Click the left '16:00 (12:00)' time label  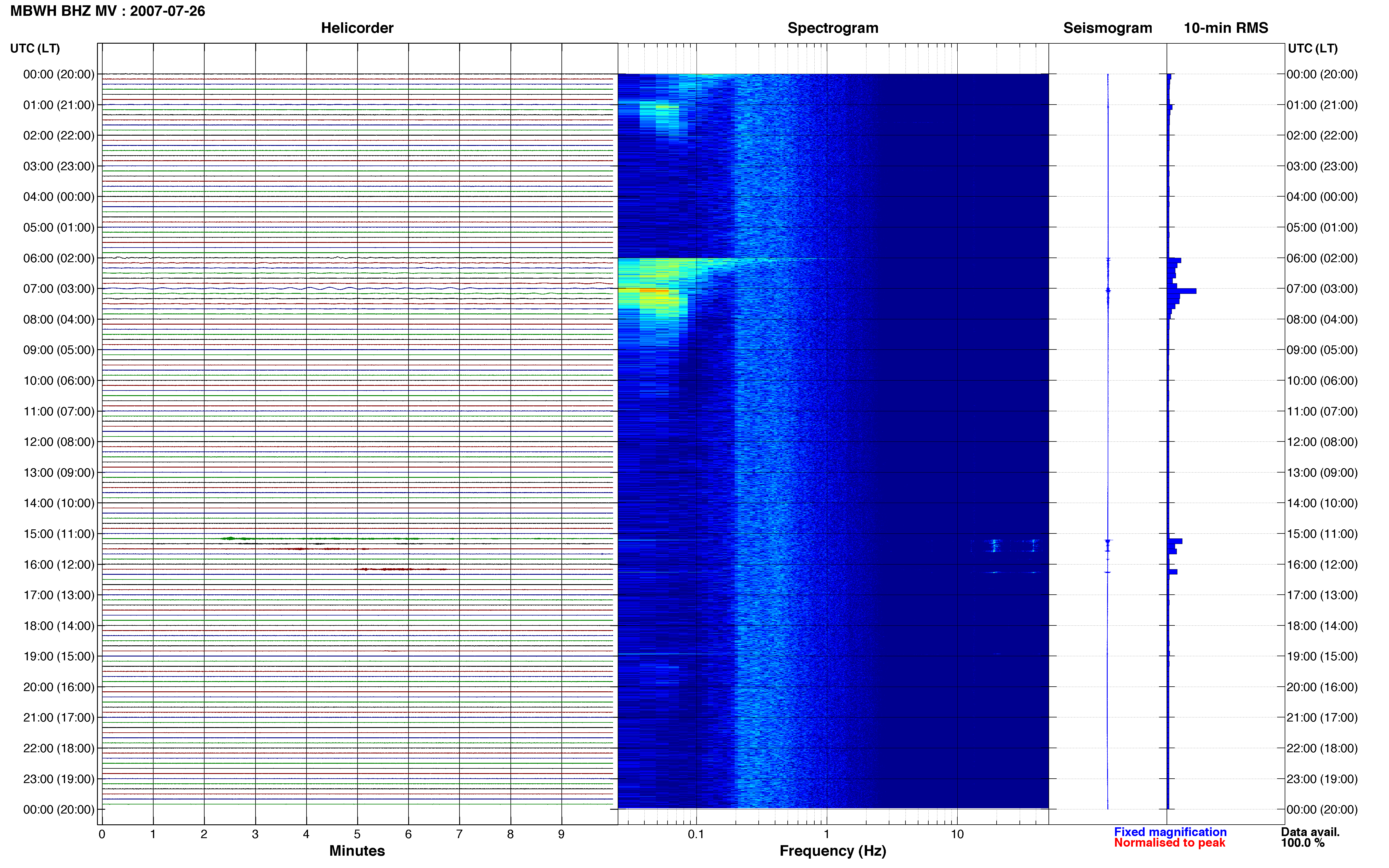click(x=59, y=564)
